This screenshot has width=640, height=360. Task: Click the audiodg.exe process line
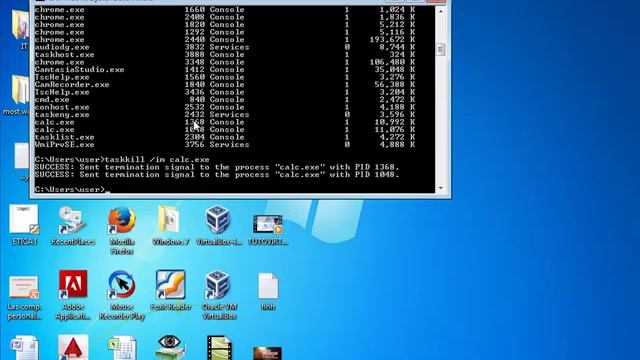click(225, 47)
